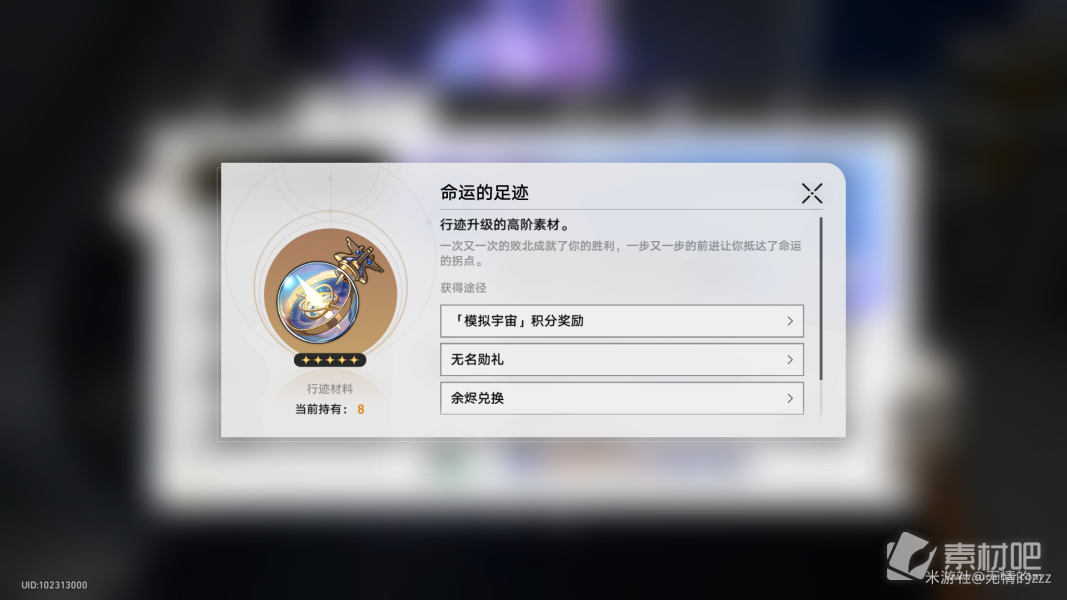Viewport: 1067px width, 600px height.
Task: Click the 命运的足迹 title text
Action: [485, 193]
